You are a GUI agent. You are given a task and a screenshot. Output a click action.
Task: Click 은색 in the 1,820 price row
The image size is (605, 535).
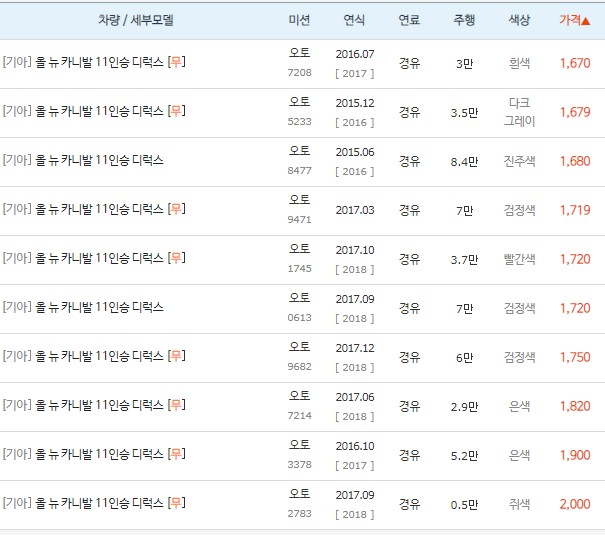coord(519,406)
